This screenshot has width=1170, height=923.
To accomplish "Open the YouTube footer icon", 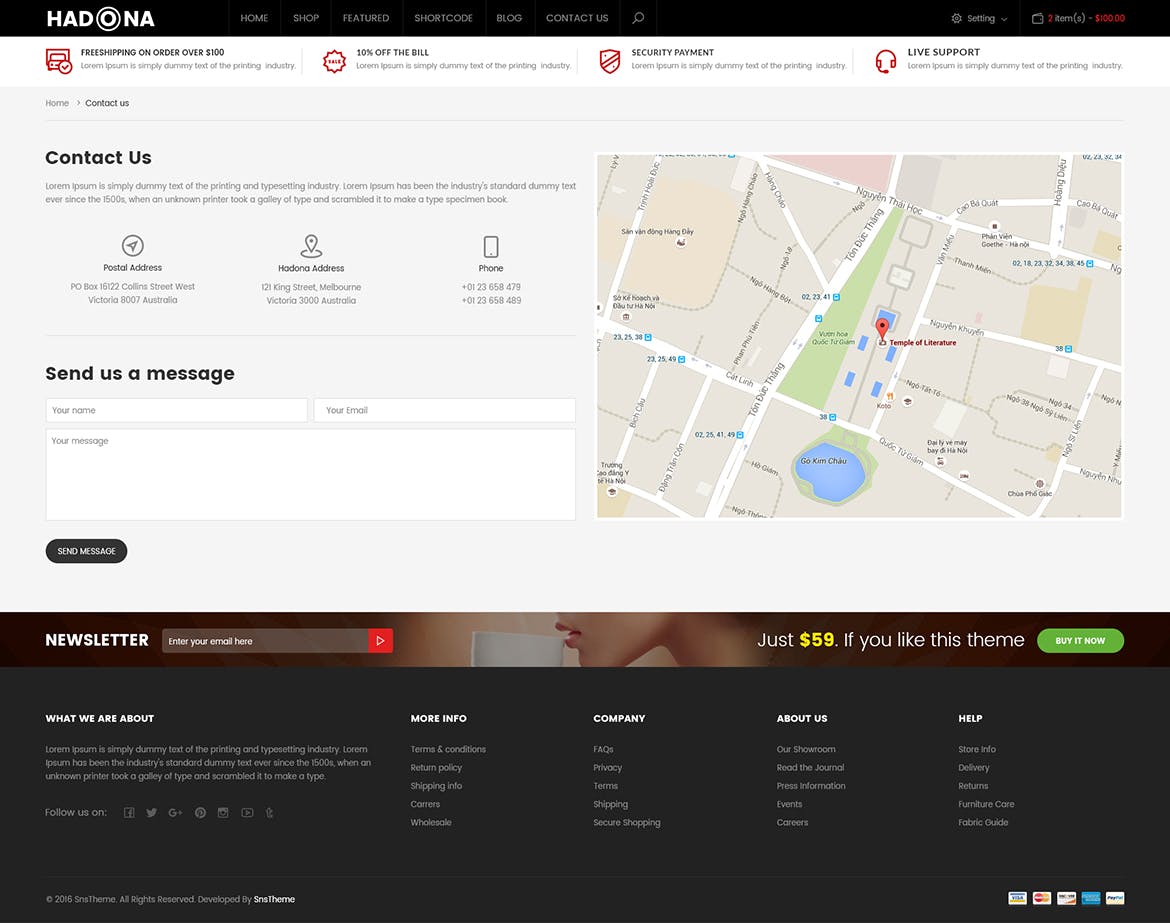I will coord(247,813).
